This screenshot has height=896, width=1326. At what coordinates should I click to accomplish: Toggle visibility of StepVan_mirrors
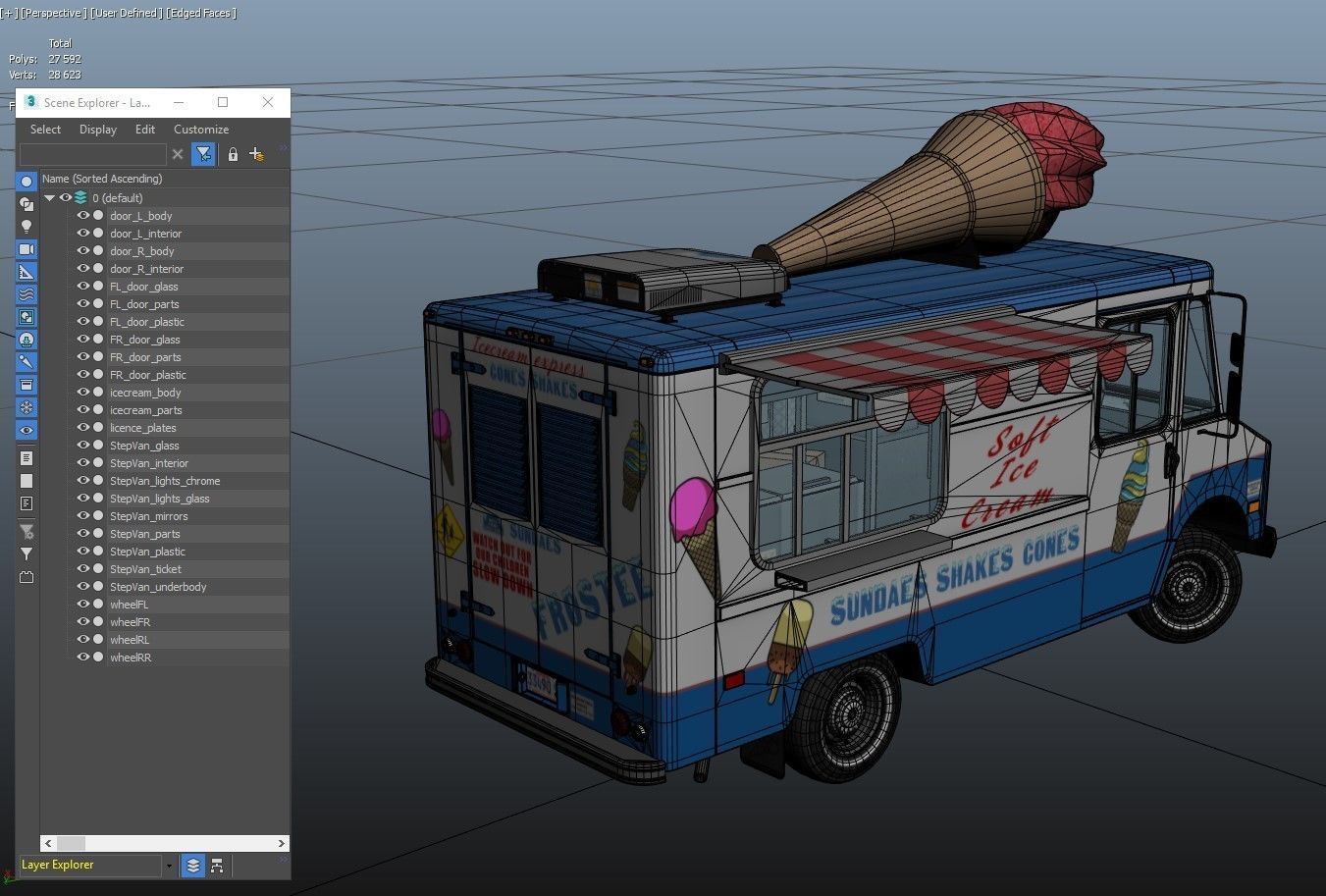click(x=82, y=516)
